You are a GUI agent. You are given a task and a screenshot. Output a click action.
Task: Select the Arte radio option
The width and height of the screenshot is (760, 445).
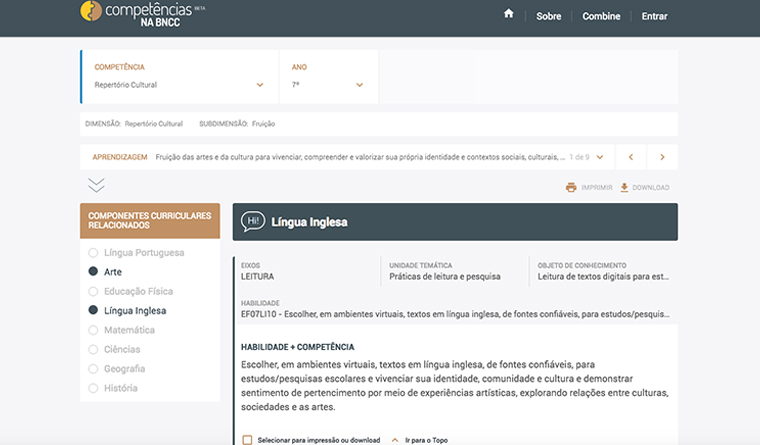pos(93,271)
